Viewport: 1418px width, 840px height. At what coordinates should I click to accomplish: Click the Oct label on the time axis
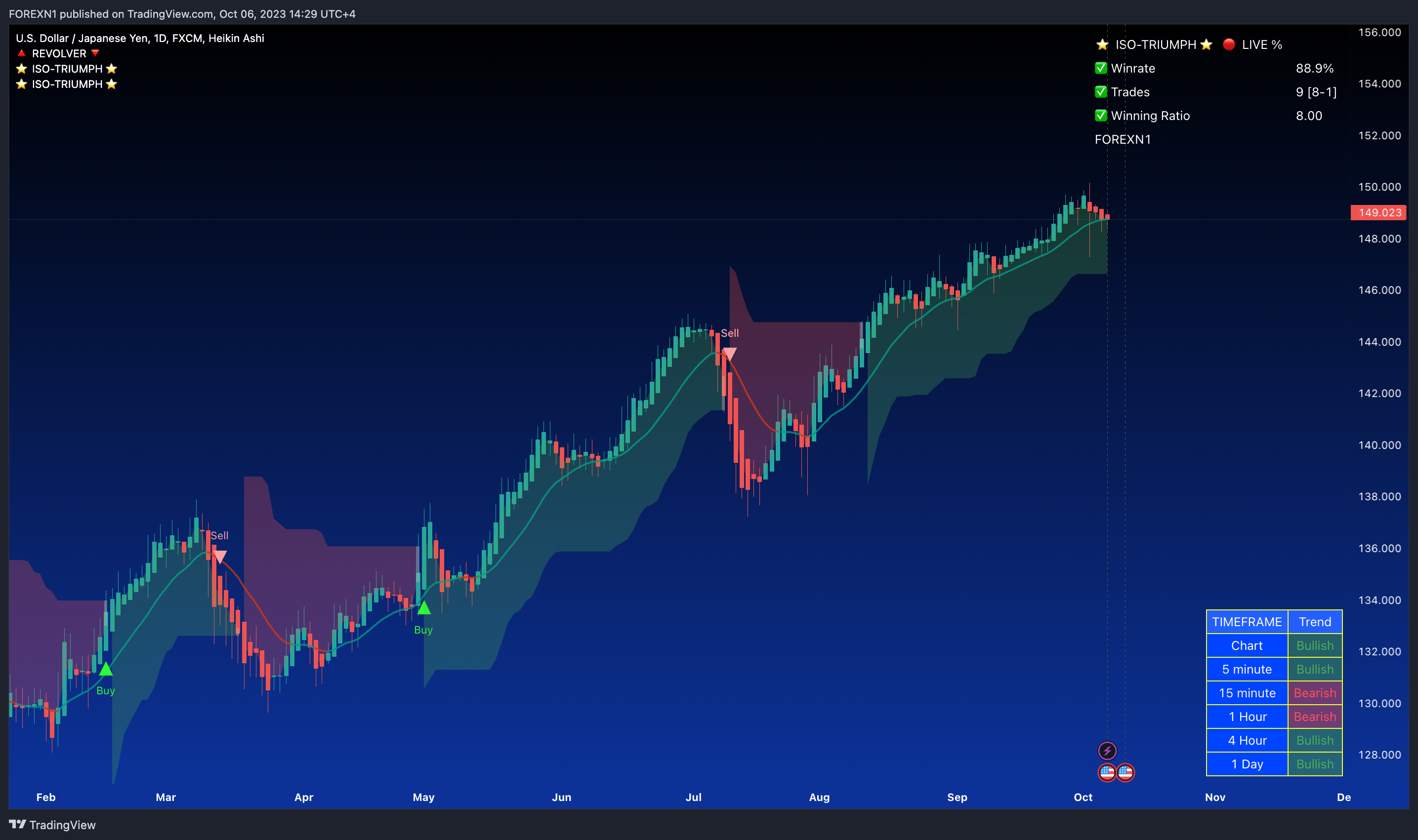click(1084, 797)
